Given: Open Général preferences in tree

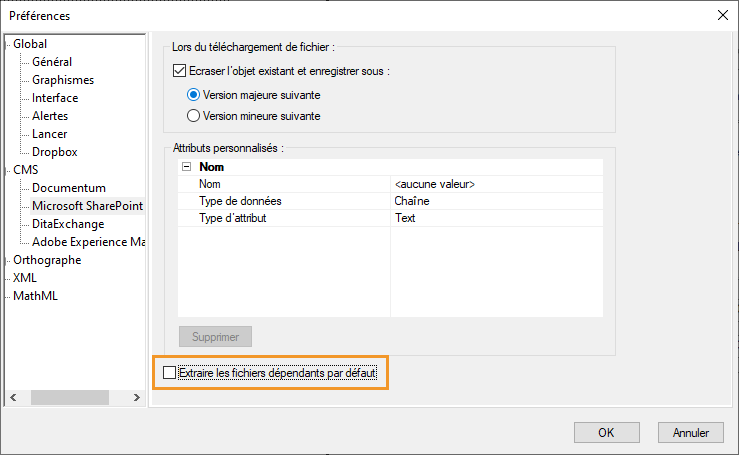Looking at the screenshot, I should coord(52,62).
